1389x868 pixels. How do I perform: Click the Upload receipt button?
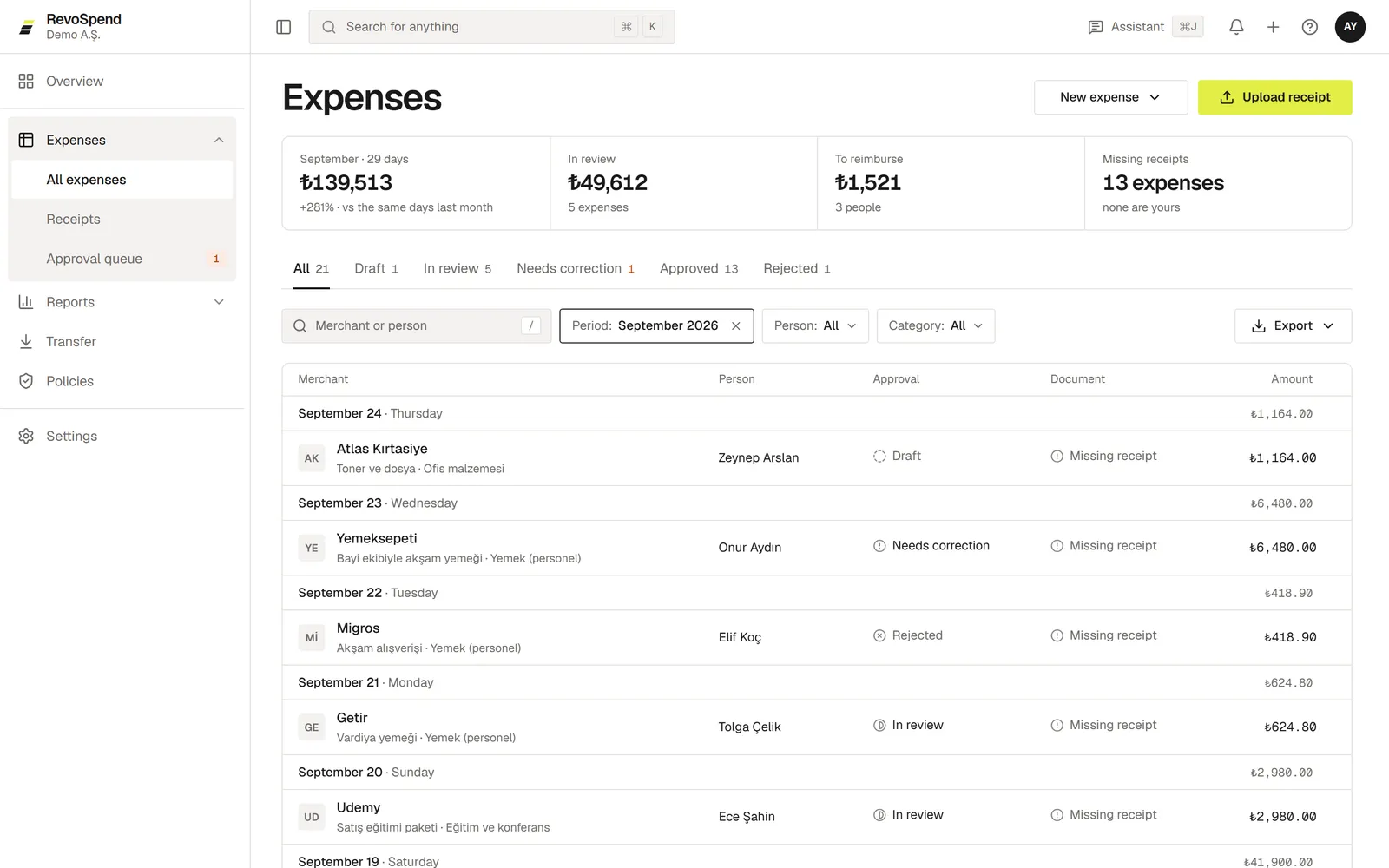(x=1274, y=97)
